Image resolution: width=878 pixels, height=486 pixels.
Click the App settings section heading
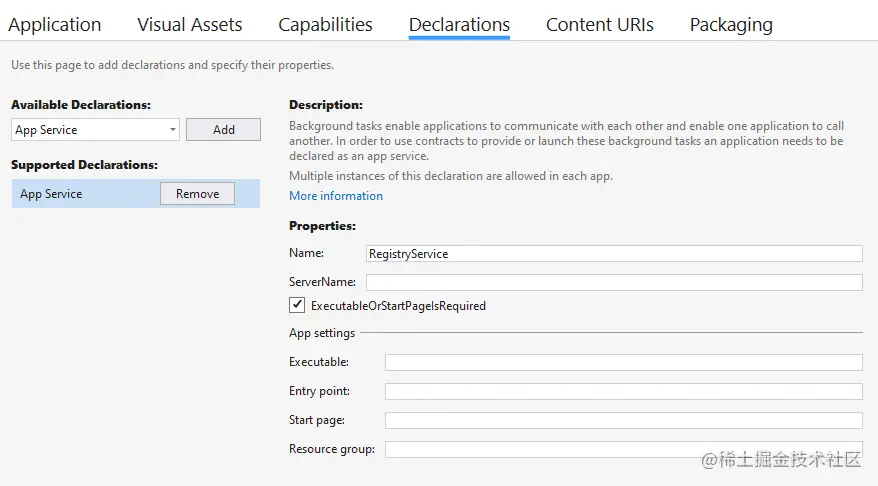322,333
